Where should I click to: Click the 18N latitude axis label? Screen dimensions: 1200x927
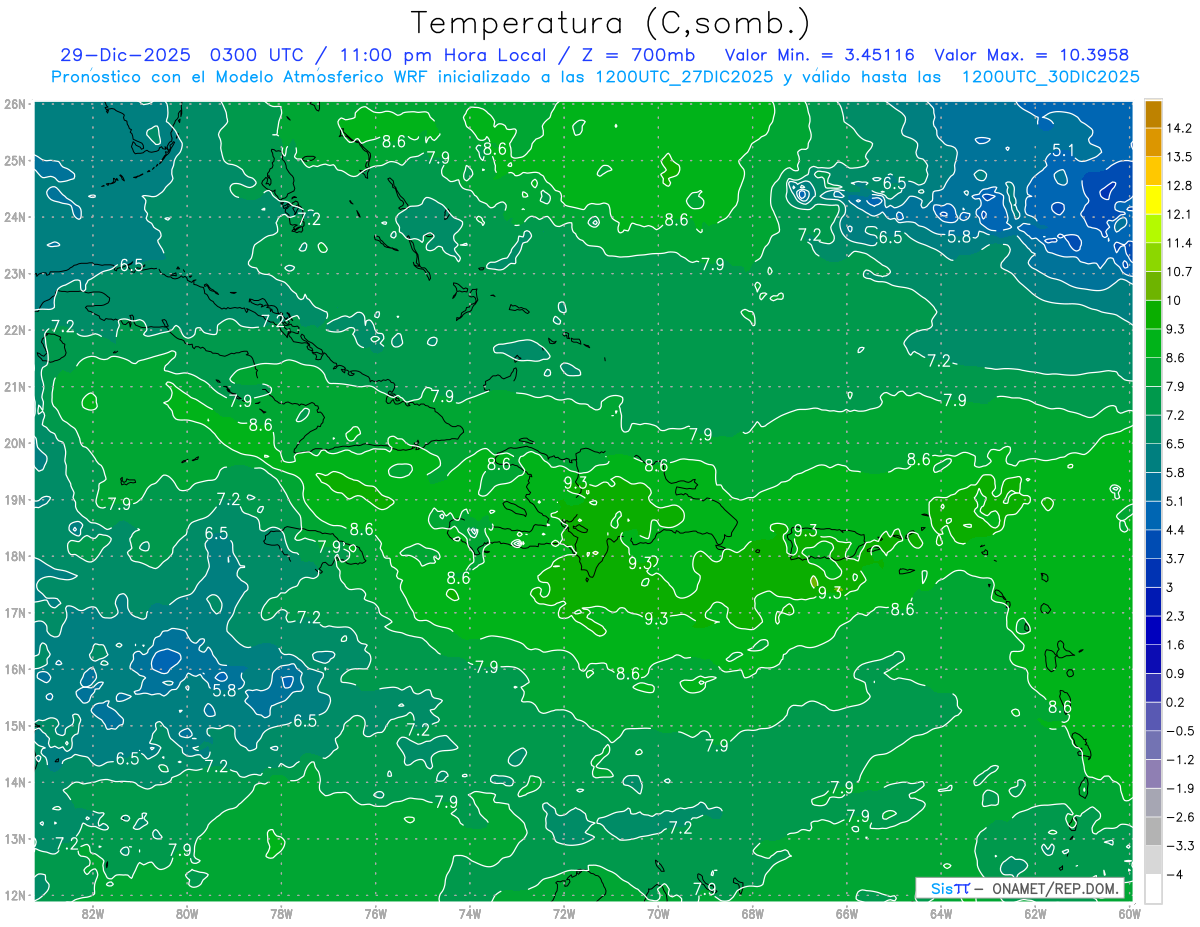click(14, 556)
